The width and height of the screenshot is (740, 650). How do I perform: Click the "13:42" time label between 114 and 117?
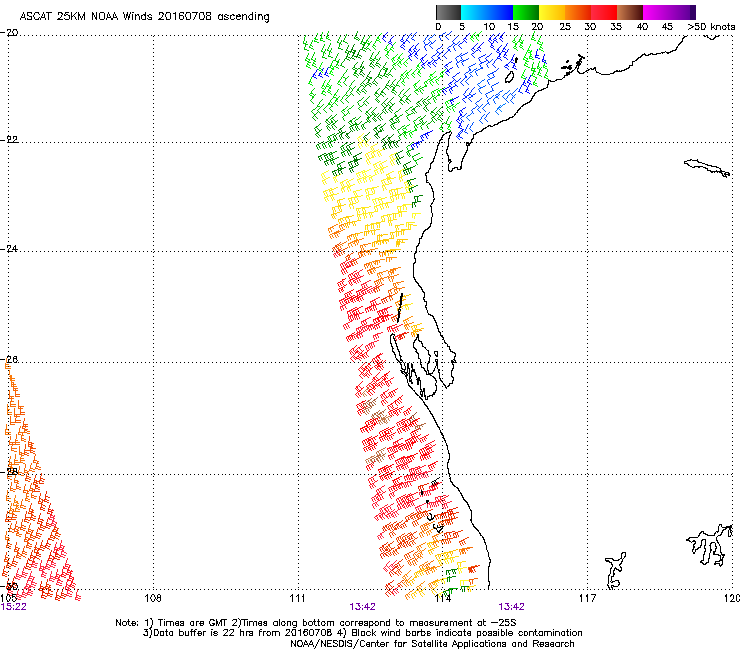(x=512, y=607)
